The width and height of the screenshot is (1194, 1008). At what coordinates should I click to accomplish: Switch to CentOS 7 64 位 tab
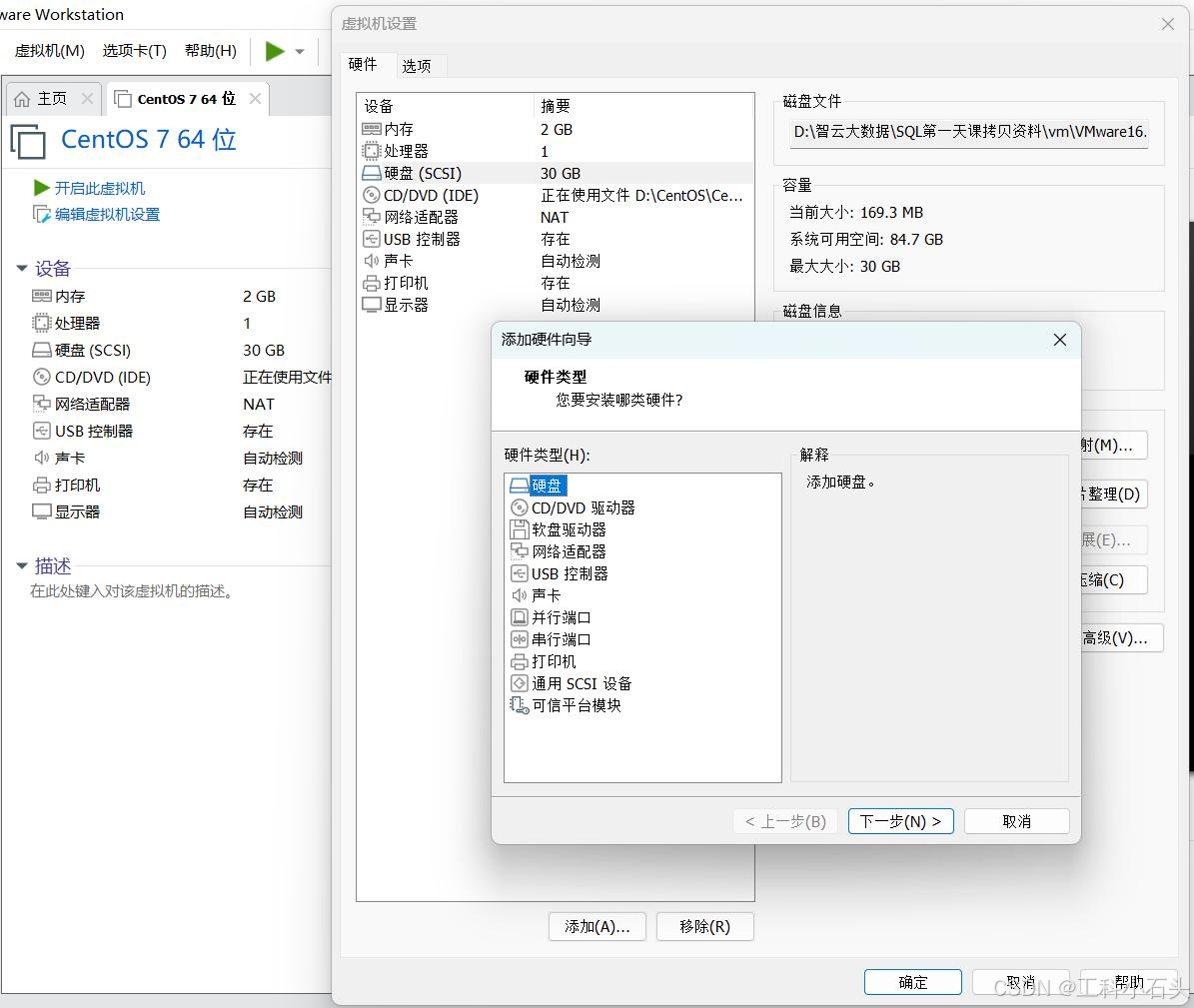187,99
